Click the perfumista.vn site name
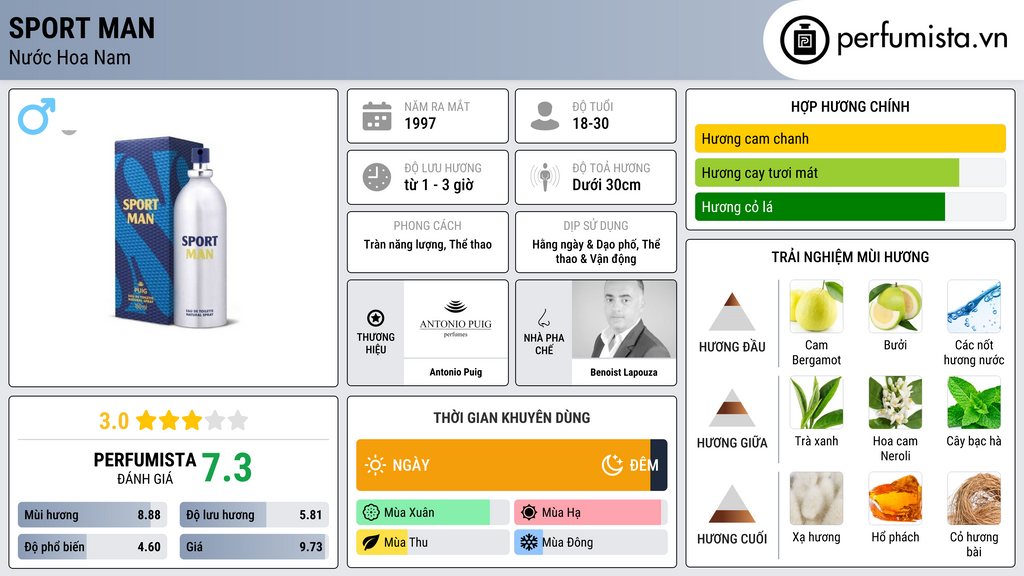The height and width of the screenshot is (576, 1024). (922, 39)
